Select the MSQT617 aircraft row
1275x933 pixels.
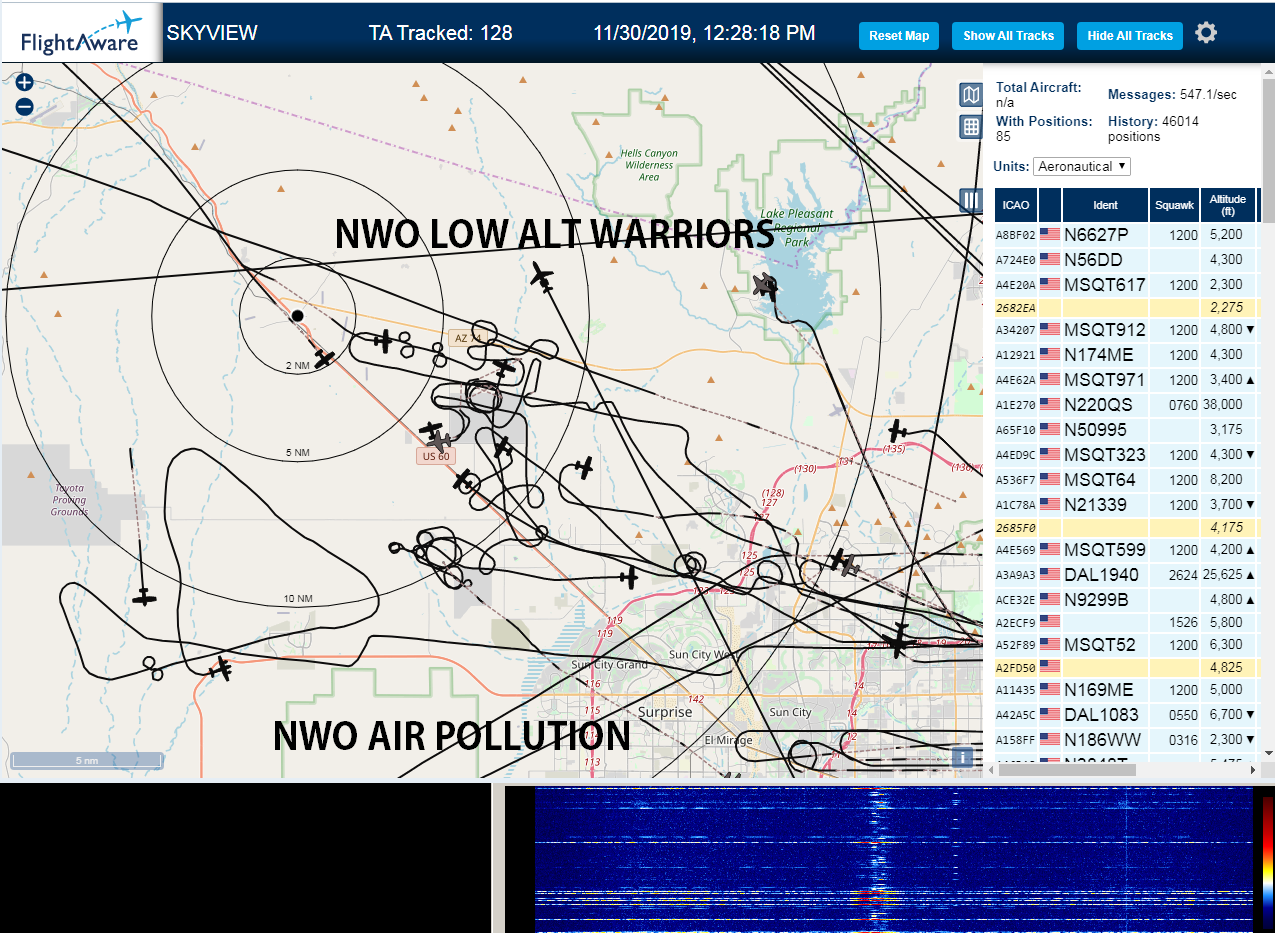(x=1126, y=285)
